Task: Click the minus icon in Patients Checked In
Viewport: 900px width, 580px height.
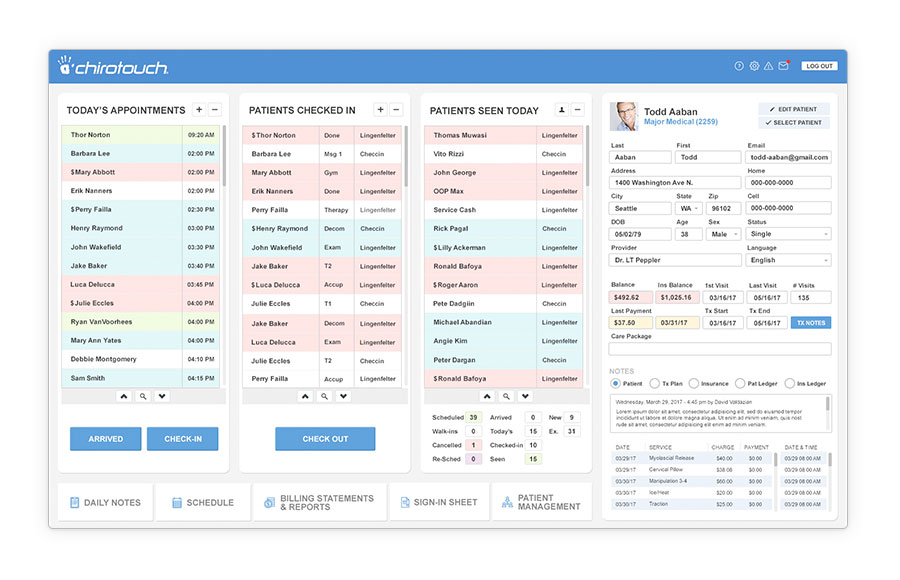Action: [x=396, y=110]
